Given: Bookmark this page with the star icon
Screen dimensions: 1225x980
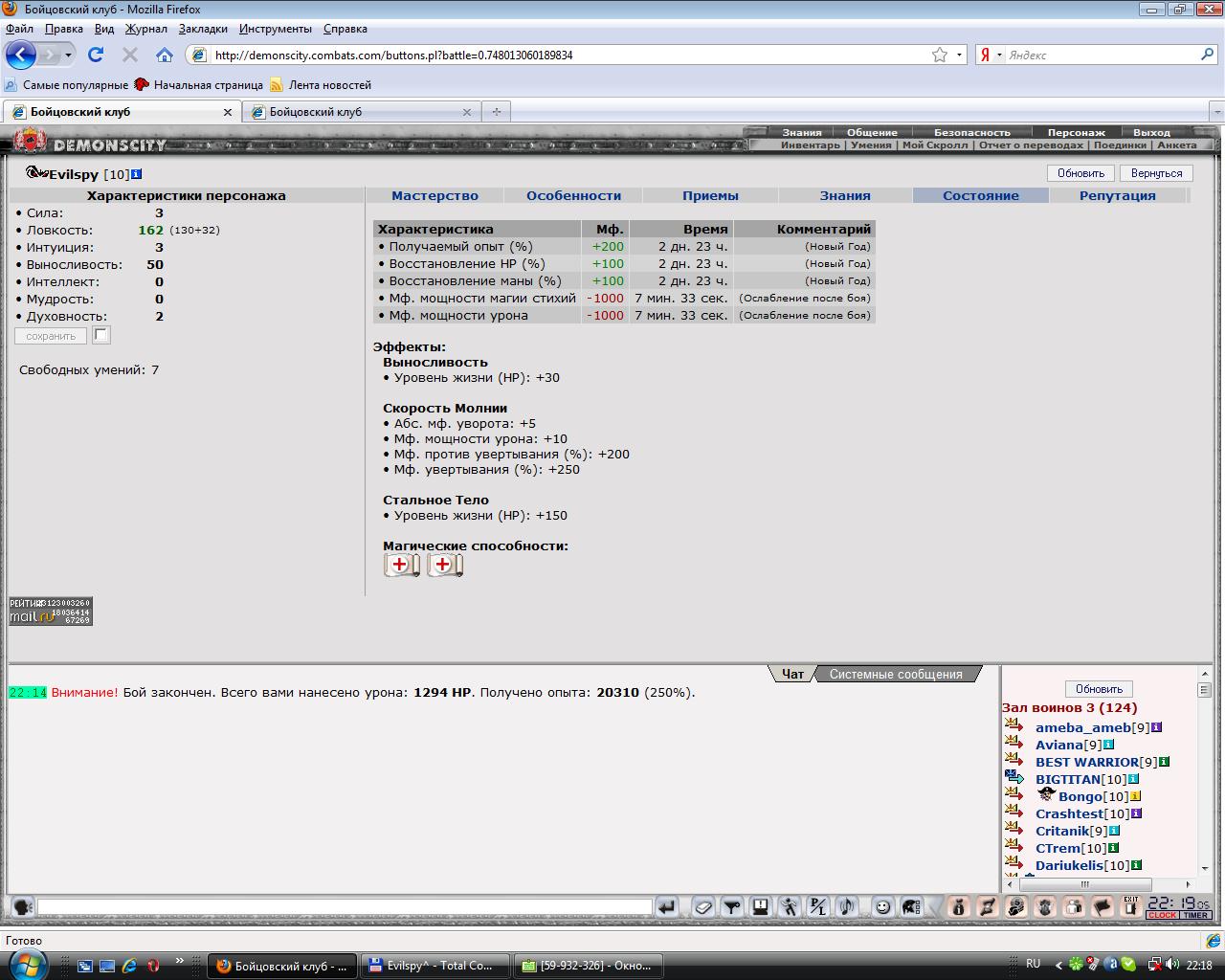Looking at the screenshot, I should 940,55.
